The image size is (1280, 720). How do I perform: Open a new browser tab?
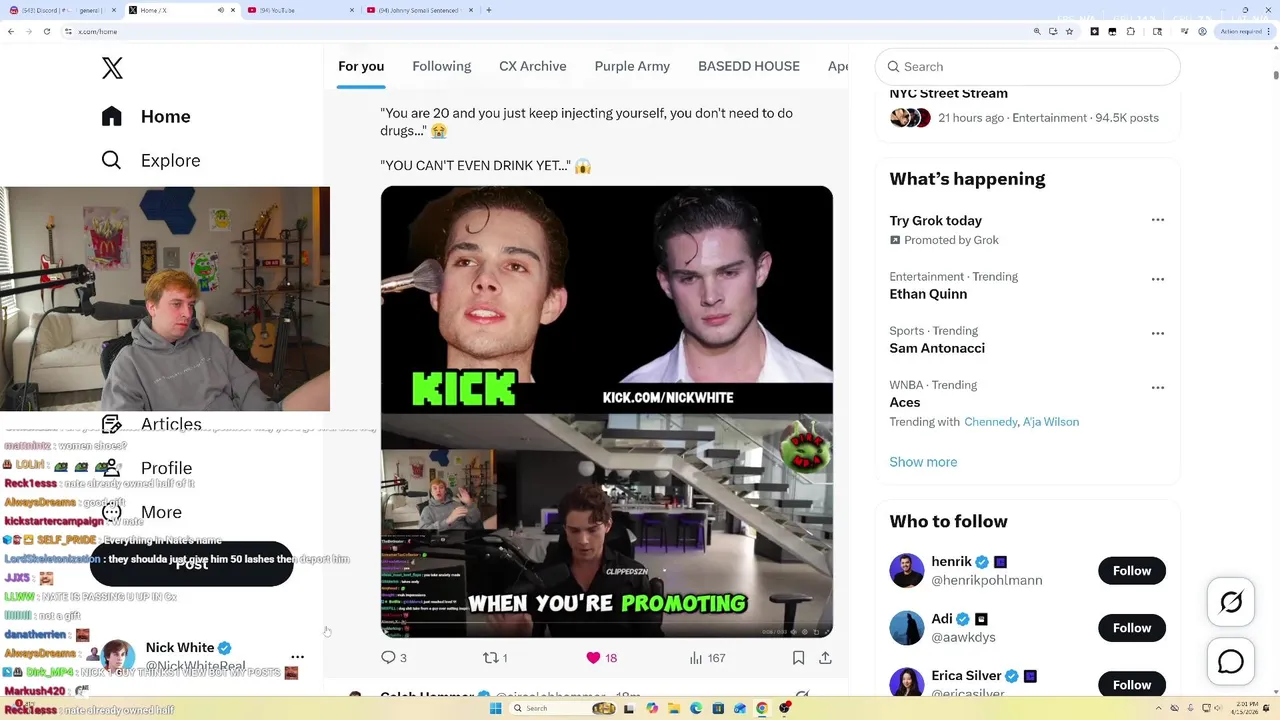[x=488, y=10]
